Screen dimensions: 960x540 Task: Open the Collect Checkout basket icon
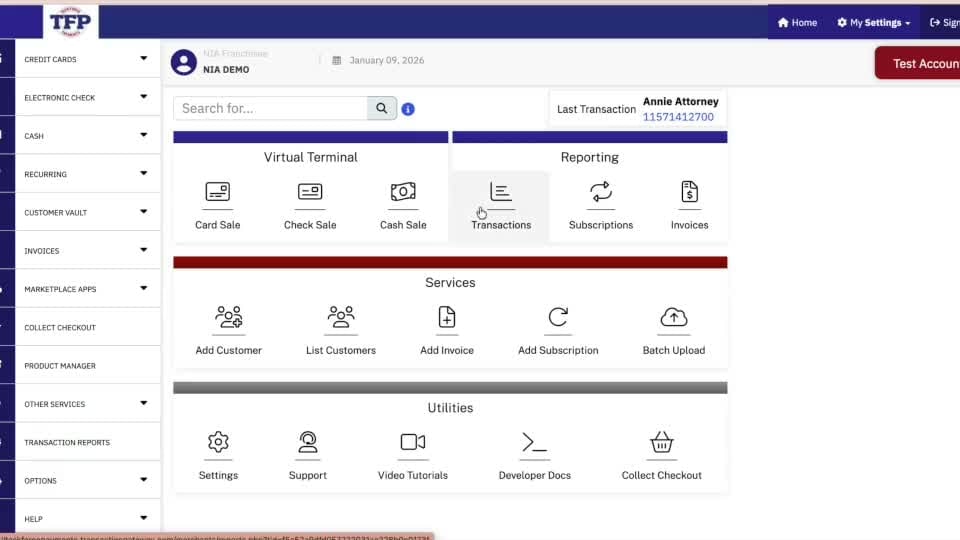pos(661,442)
